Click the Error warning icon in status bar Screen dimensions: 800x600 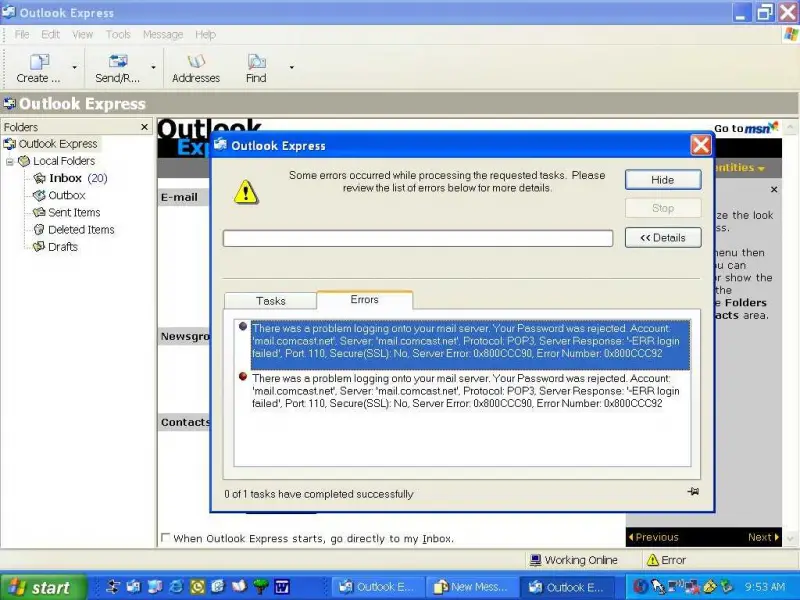(x=653, y=560)
